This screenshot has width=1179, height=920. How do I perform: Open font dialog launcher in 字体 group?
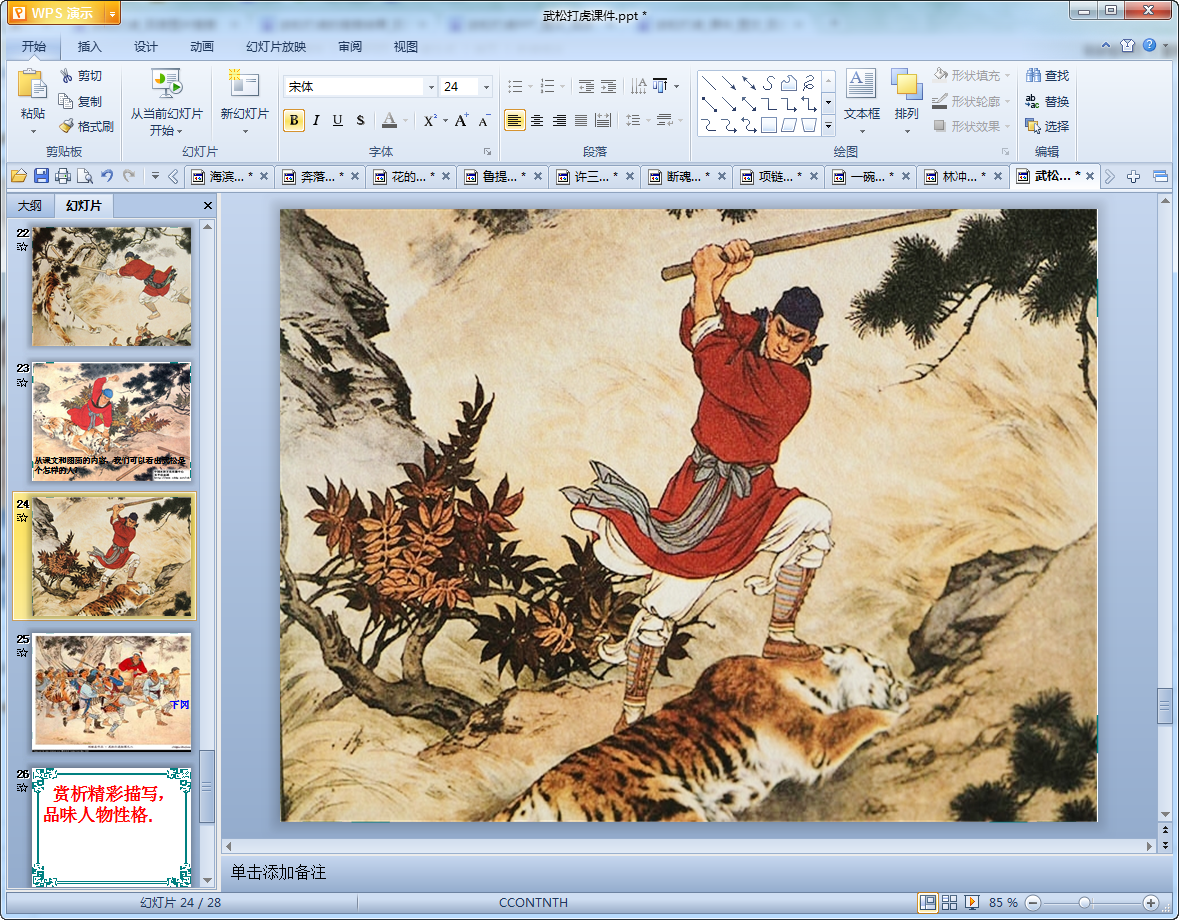click(486, 152)
